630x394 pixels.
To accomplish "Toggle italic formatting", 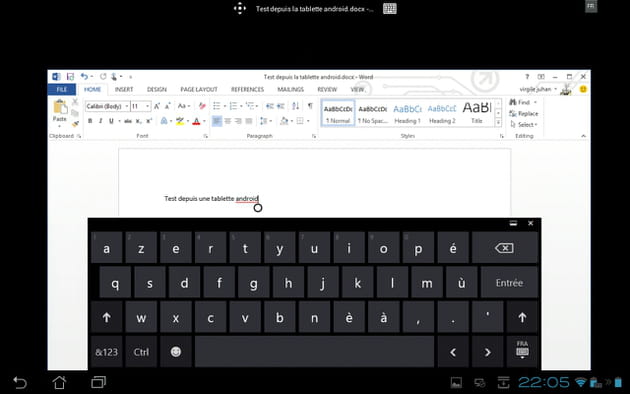I will tap(100, 121).
